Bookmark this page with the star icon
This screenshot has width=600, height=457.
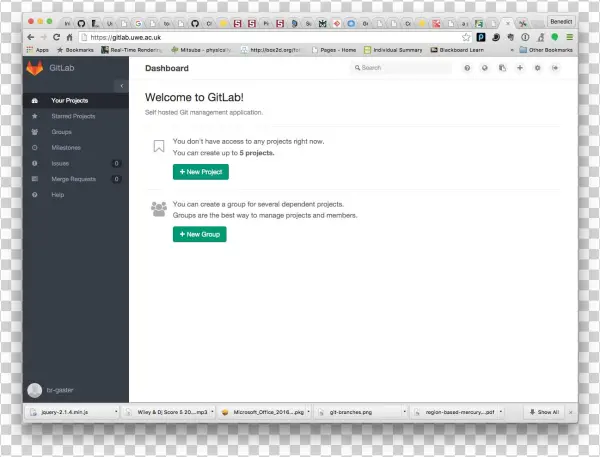click(466, 37)
